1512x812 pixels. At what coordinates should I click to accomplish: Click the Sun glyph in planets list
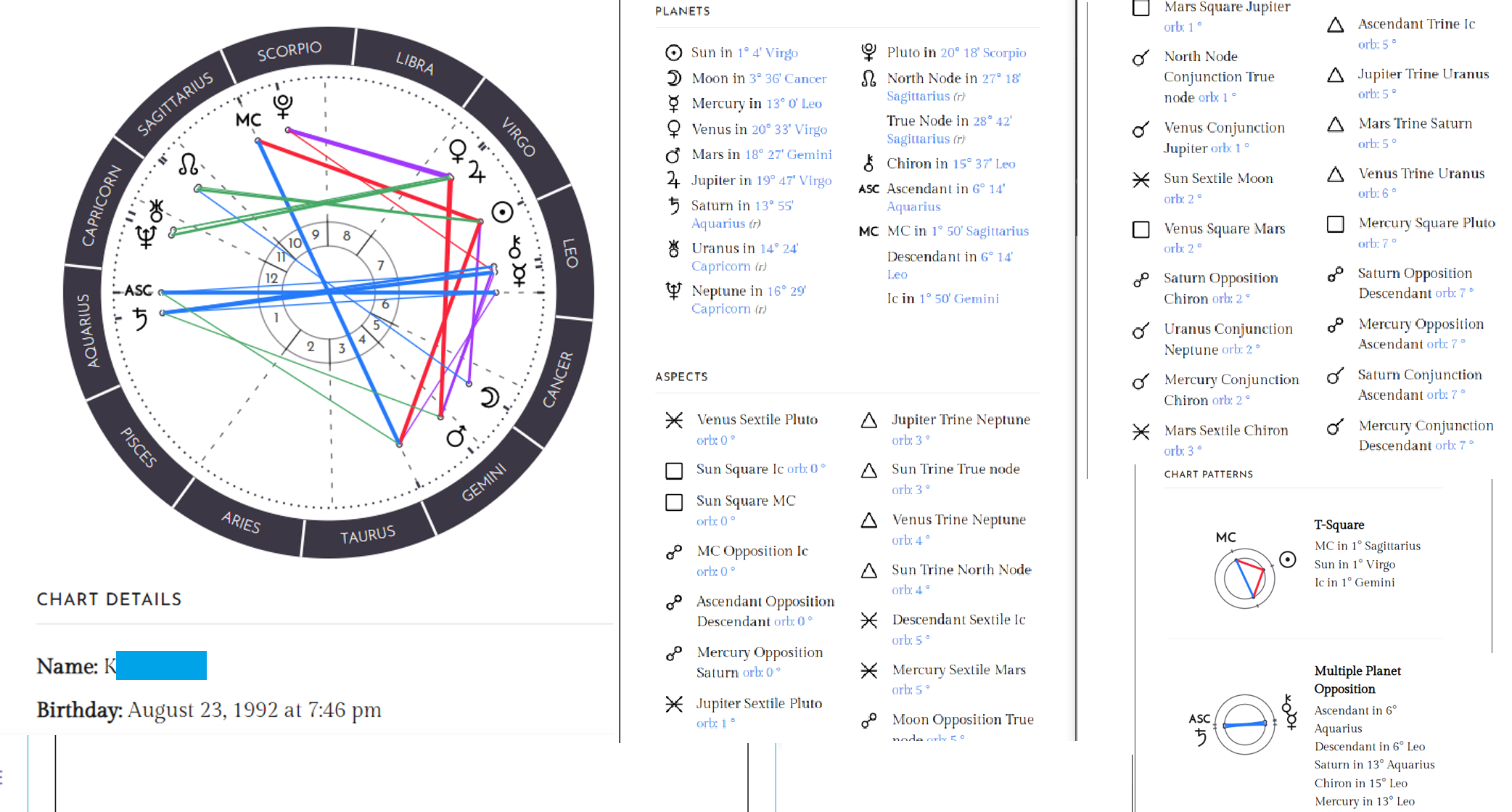tap(673, 53)
